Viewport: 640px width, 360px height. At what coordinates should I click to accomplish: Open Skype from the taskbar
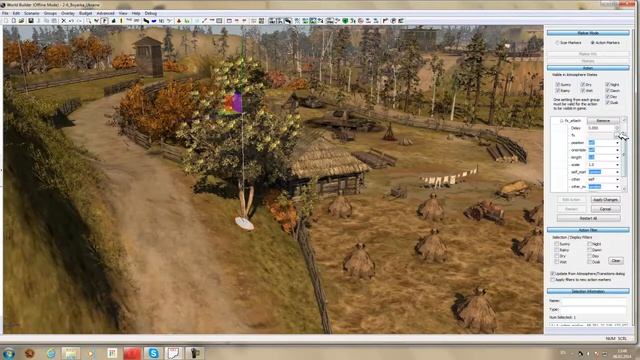tap(153, 353)
